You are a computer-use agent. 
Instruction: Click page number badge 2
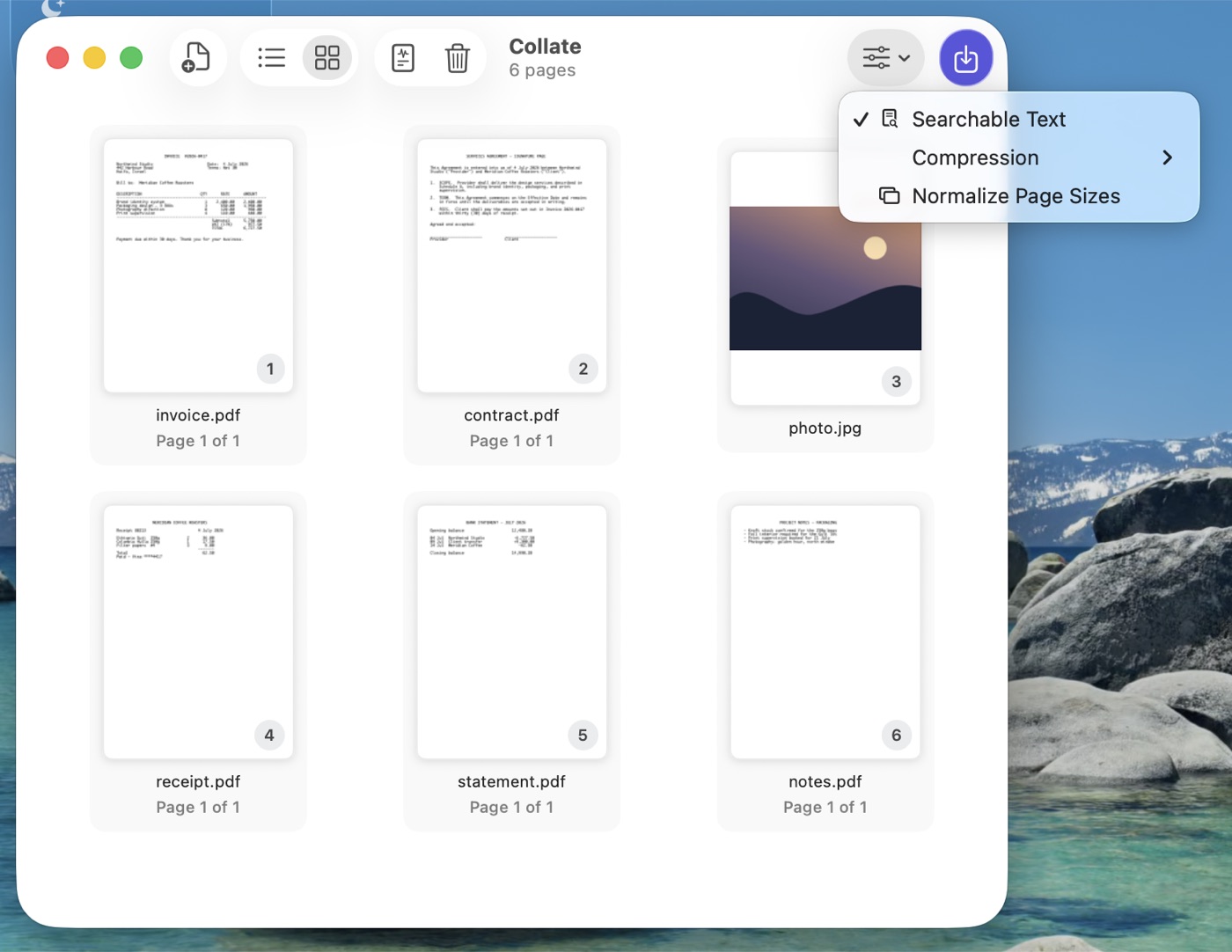(x=583, y=369)
